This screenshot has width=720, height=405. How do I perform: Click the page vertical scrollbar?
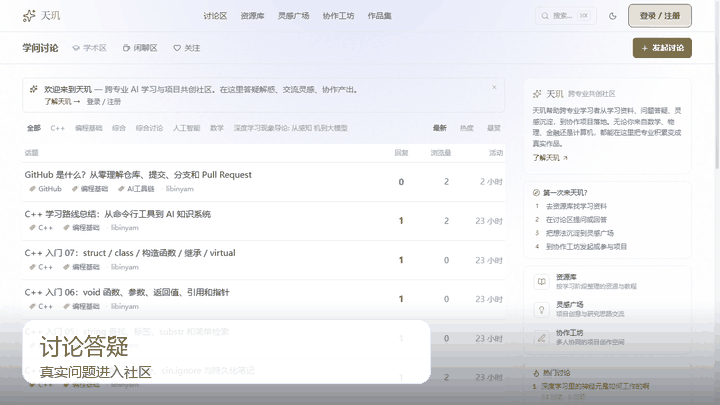717,83
